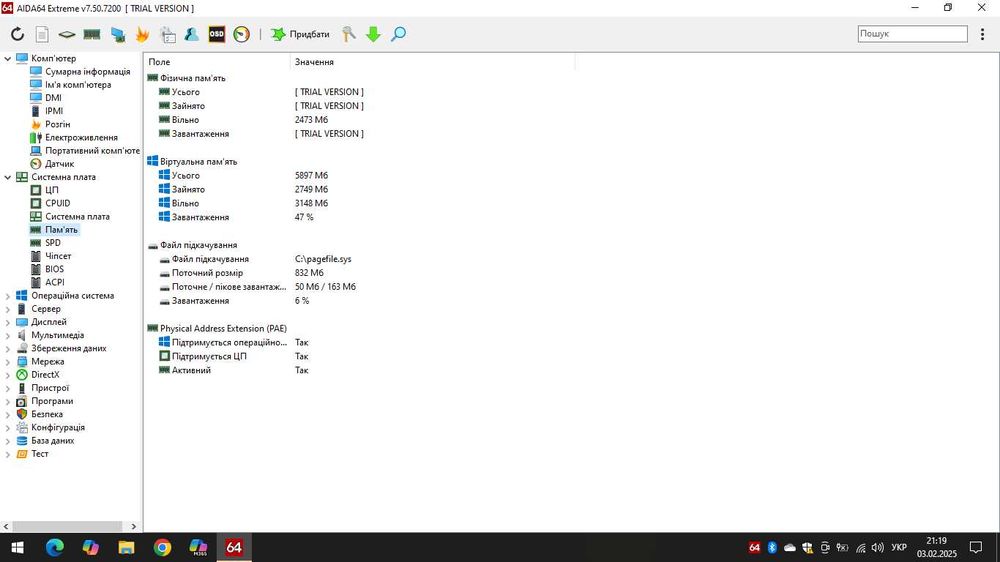The width and height of the screenshot is (1000, 562).
Task: Select Програми in the tree
Action: [x=52, y=401]
